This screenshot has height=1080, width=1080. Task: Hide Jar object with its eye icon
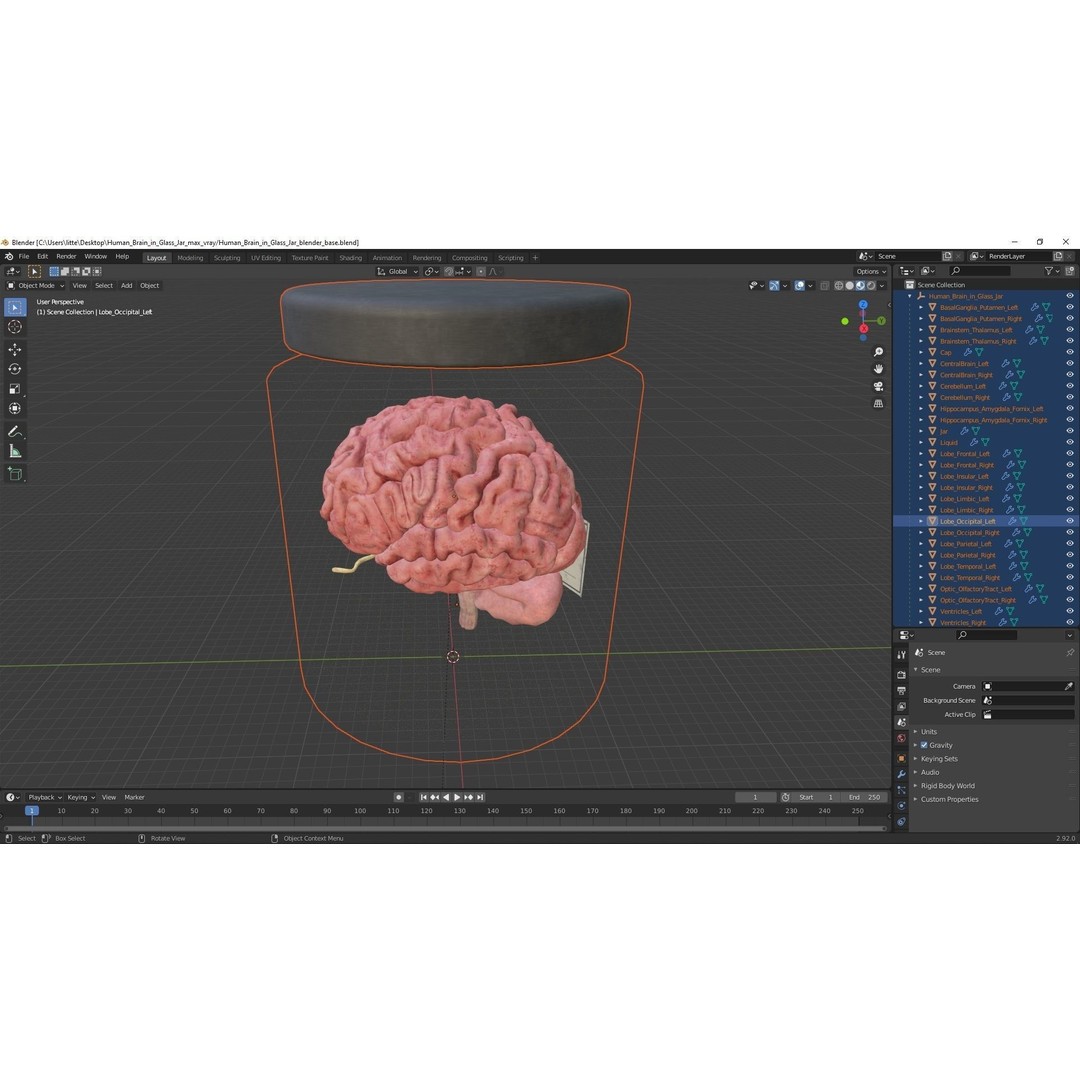click(x=1070, y=431)
